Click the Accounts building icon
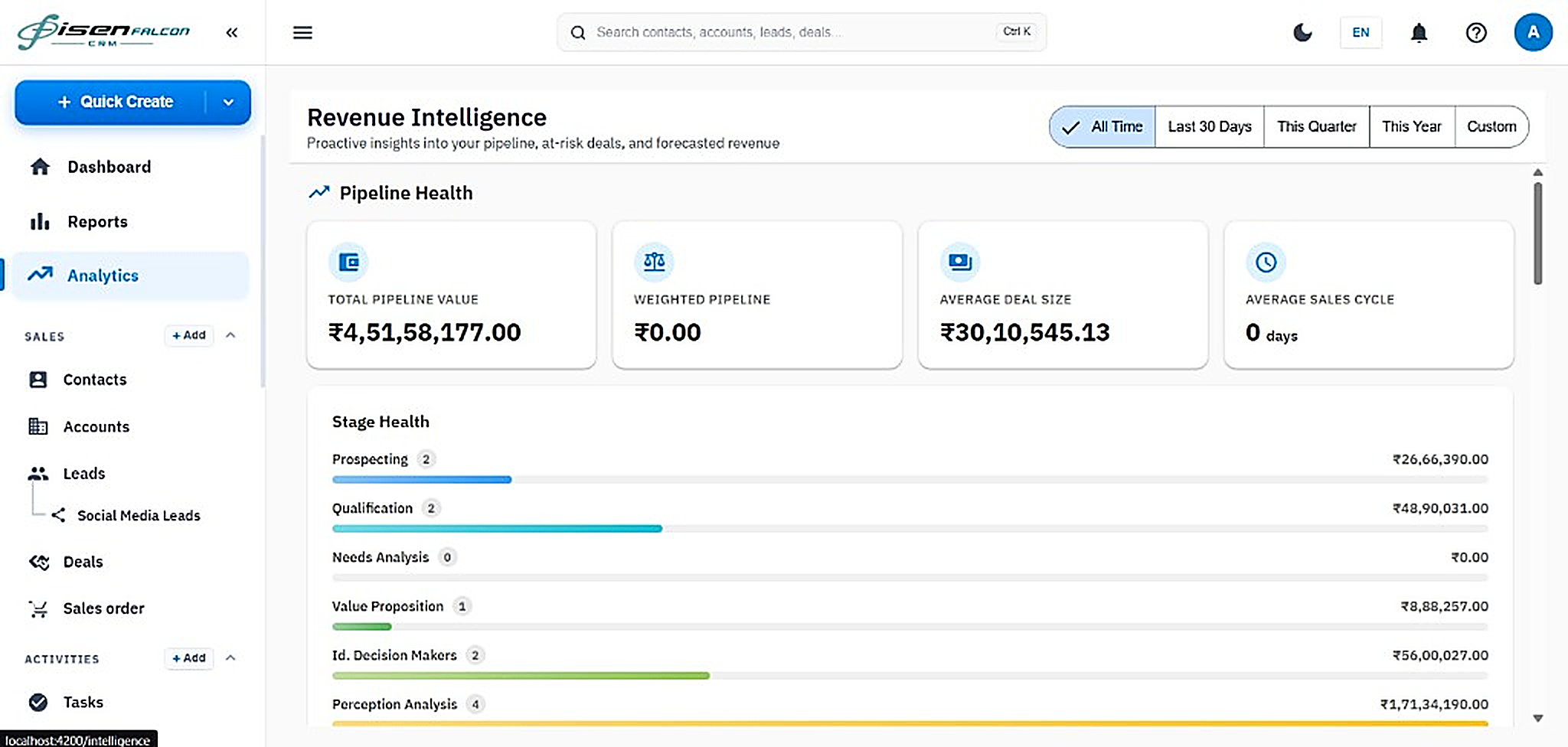1568x747 pixels. pos(38,426)
